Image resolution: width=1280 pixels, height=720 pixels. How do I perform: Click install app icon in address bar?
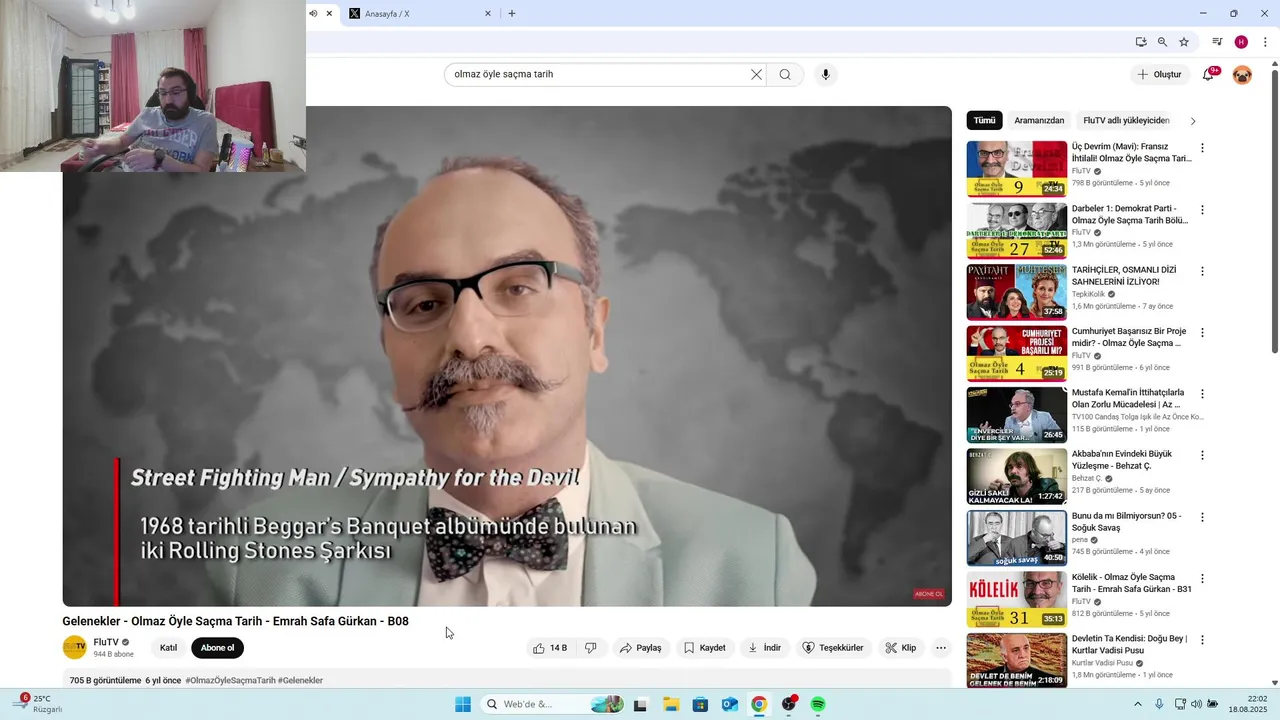pyautogui.click(x=1141, y=42)
